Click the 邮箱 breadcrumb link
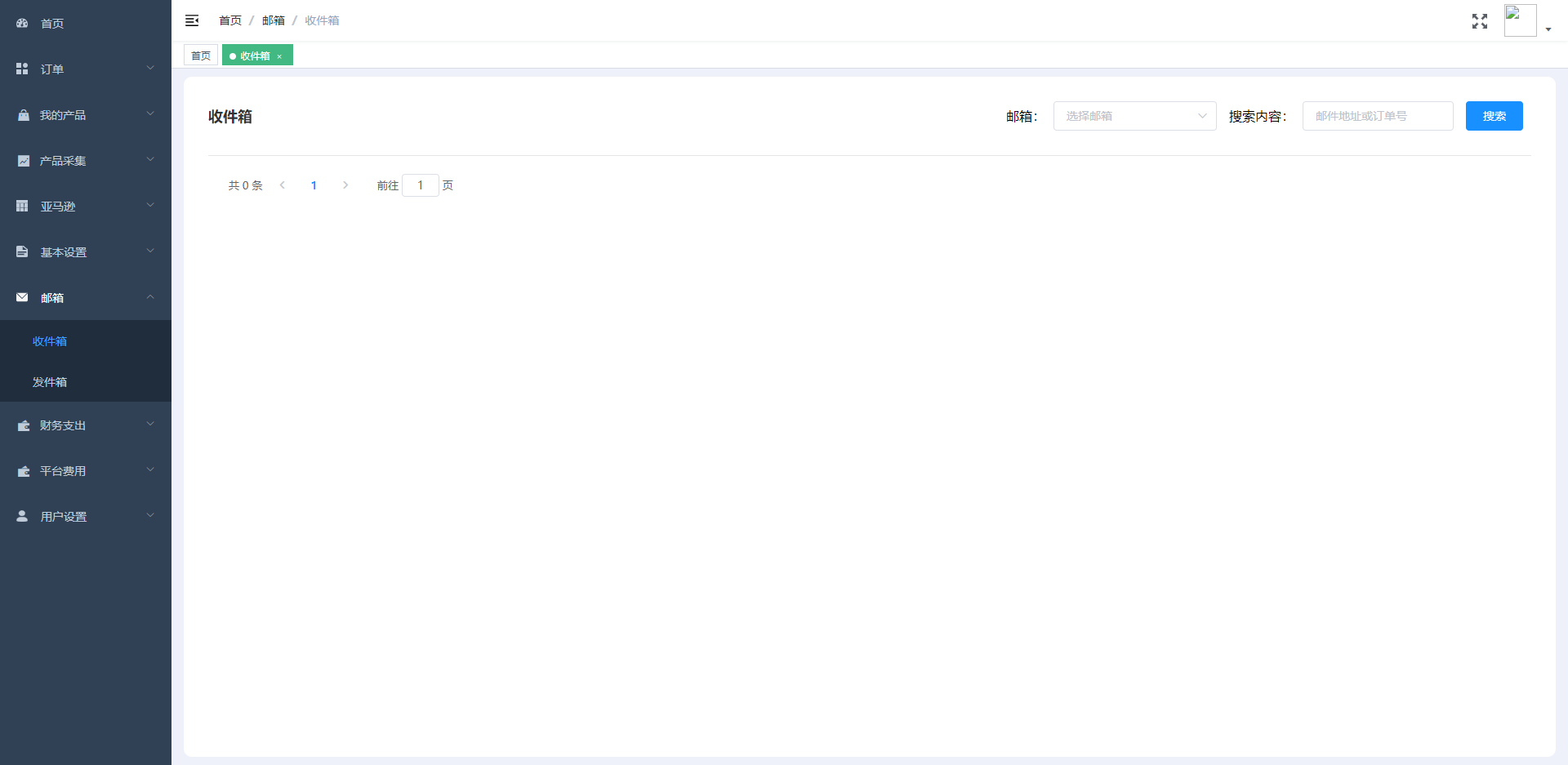Viewport: 1568px width, 765px height. pos(273,20)
